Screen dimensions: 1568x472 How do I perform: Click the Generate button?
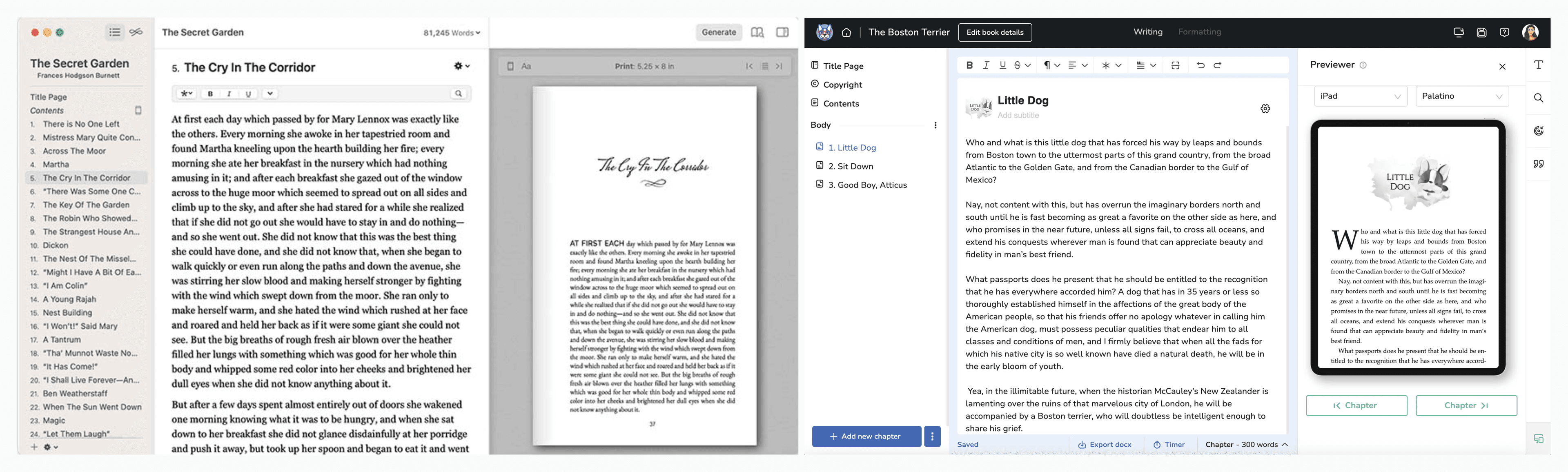tap(719, 32)
